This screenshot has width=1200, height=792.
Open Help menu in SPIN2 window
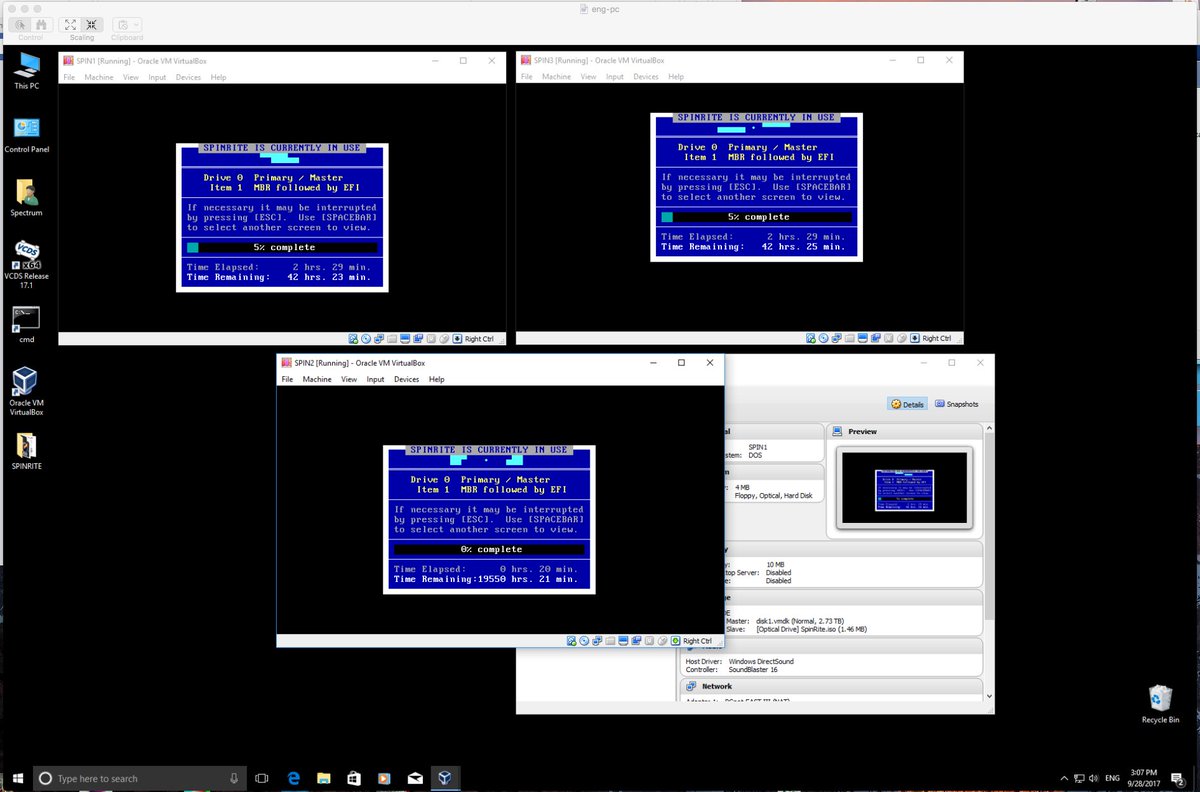436,379
